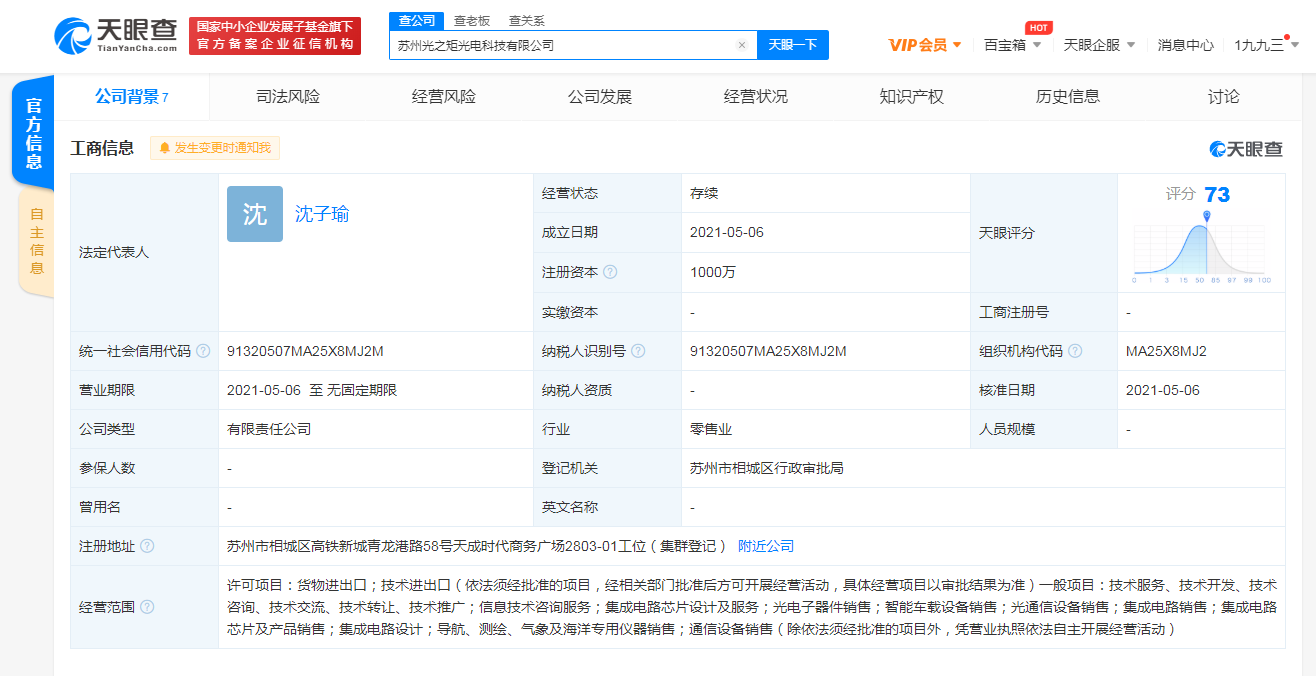Clear the search box with the × icon
The height and width of the screenshot is (676, 1316).
(x=741, y=45)
